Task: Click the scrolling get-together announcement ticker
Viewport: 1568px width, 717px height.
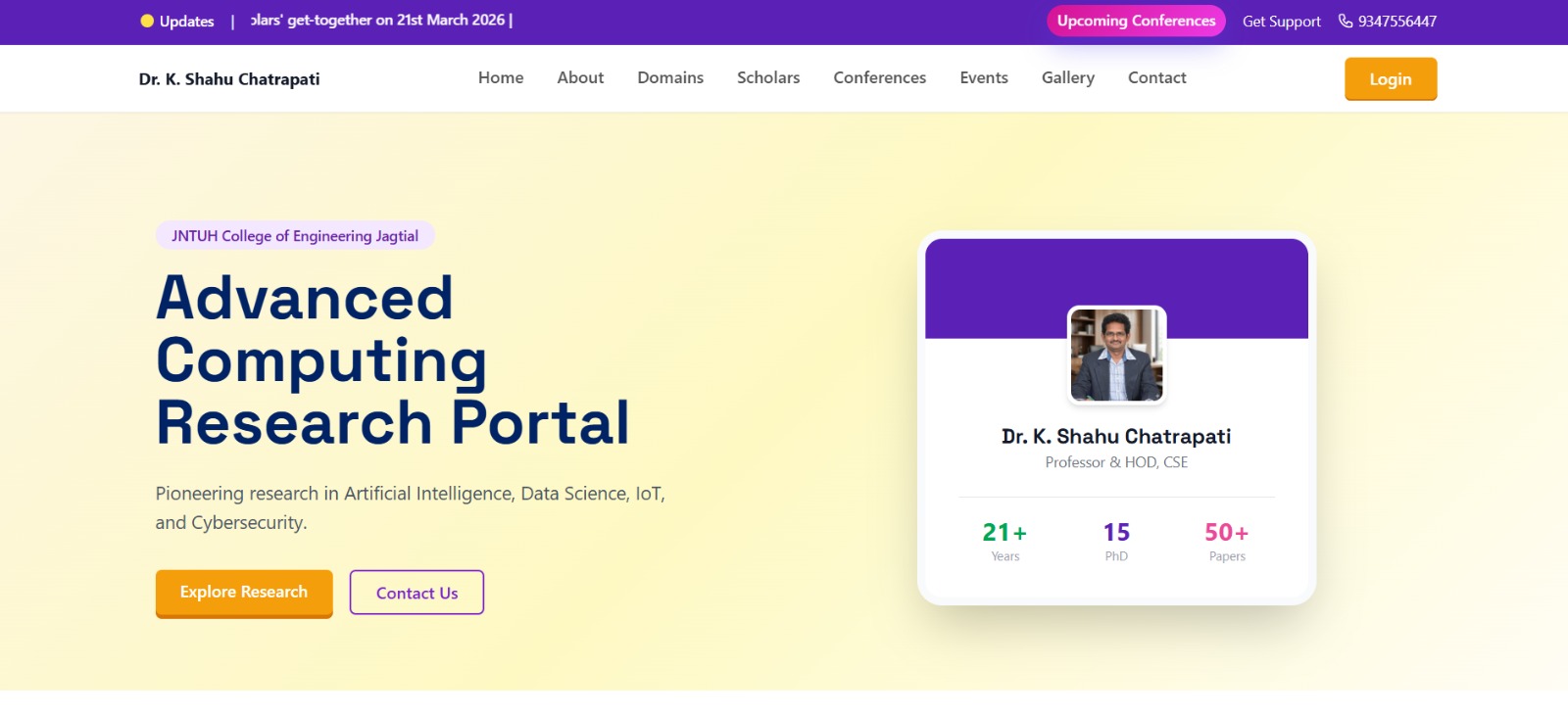Action: click(x=382, y=21)
